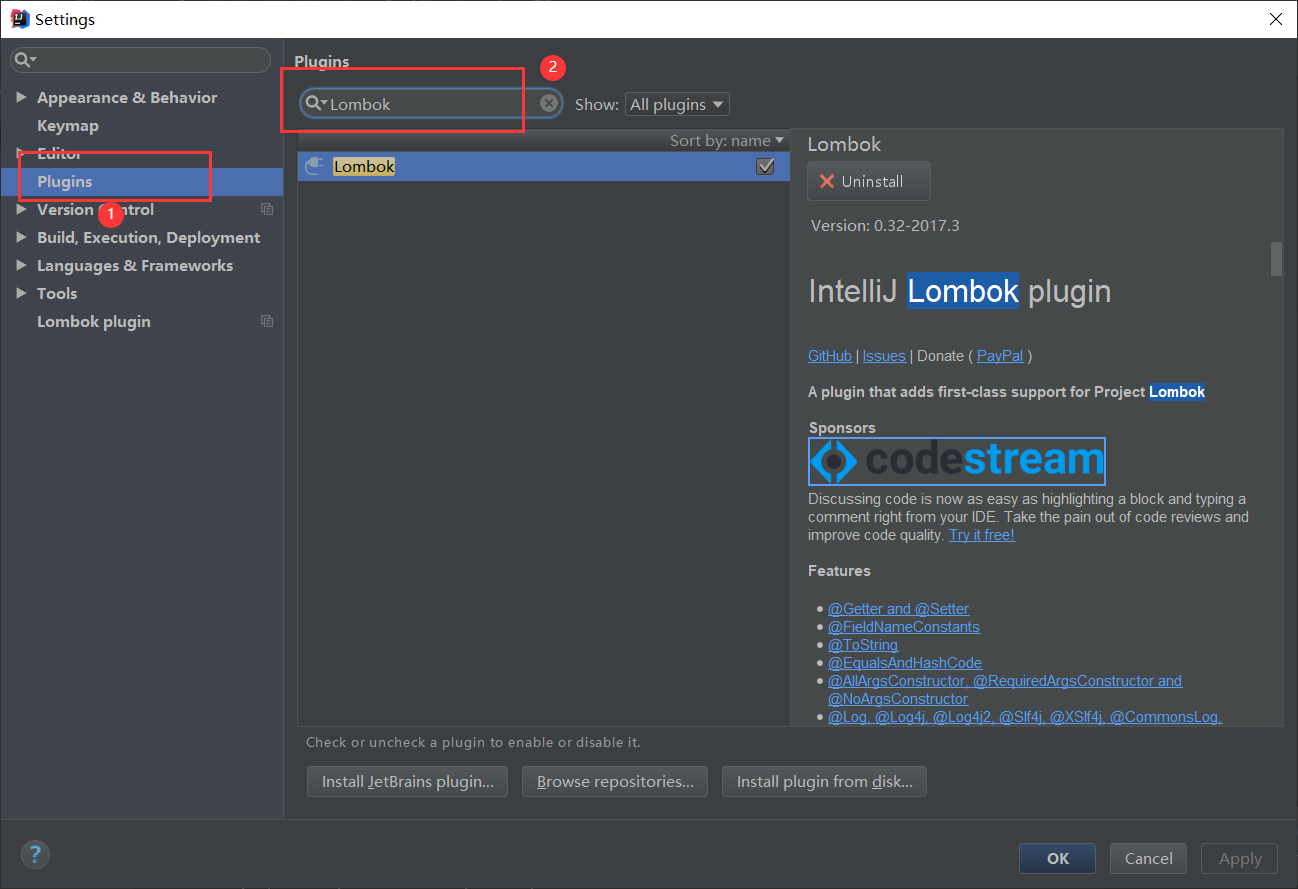Viewport: 1298px width, 889px height.
Task: Open the @Getter and @Setter link
Action: coord(898,609)
